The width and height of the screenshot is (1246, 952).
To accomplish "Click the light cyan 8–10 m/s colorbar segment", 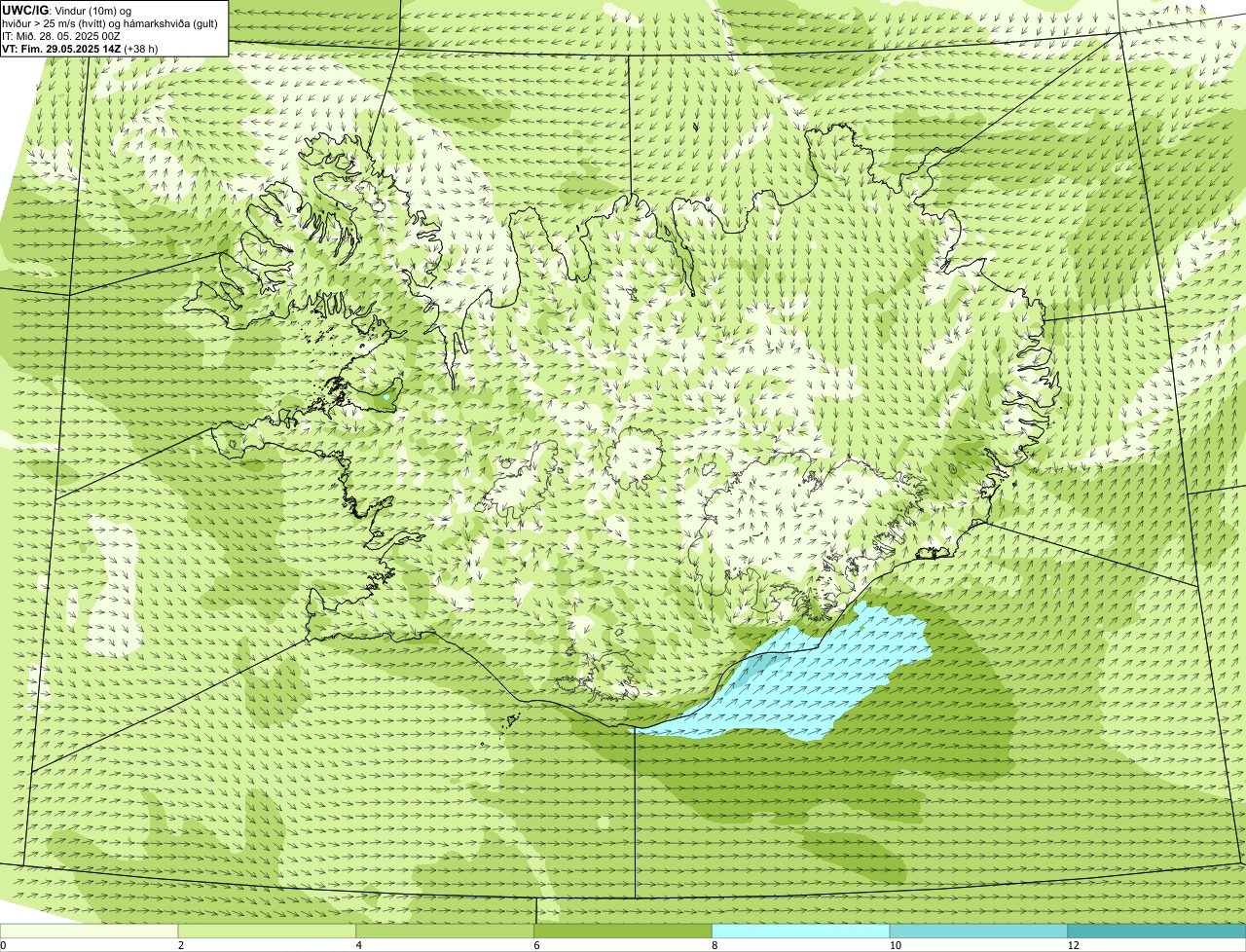I will click(801, 931).
